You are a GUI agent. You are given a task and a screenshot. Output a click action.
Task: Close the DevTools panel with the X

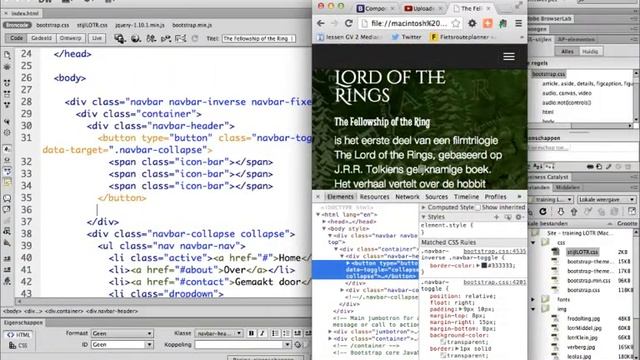point(318,197)
